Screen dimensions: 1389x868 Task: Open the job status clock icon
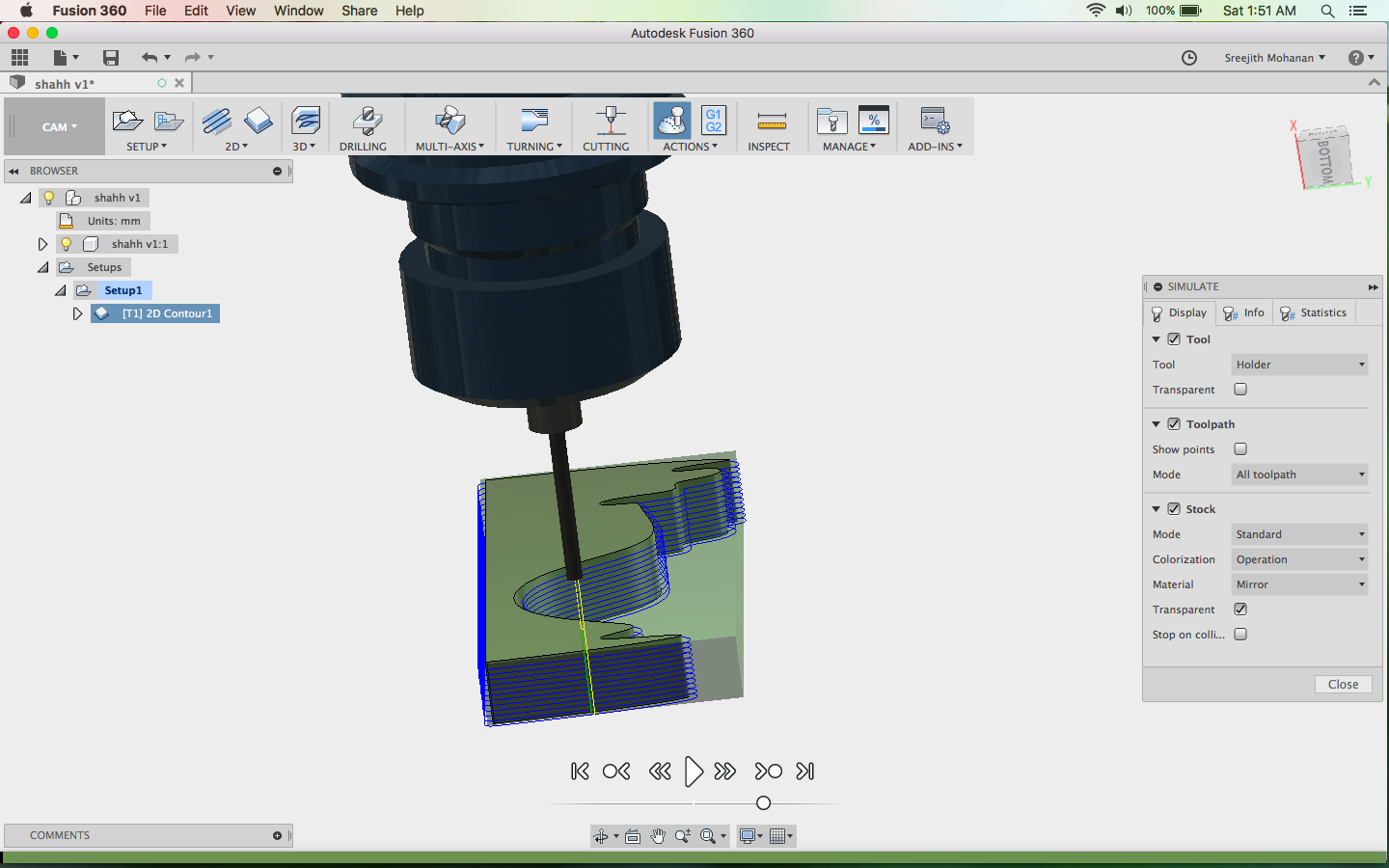[x=1189, y=58]
